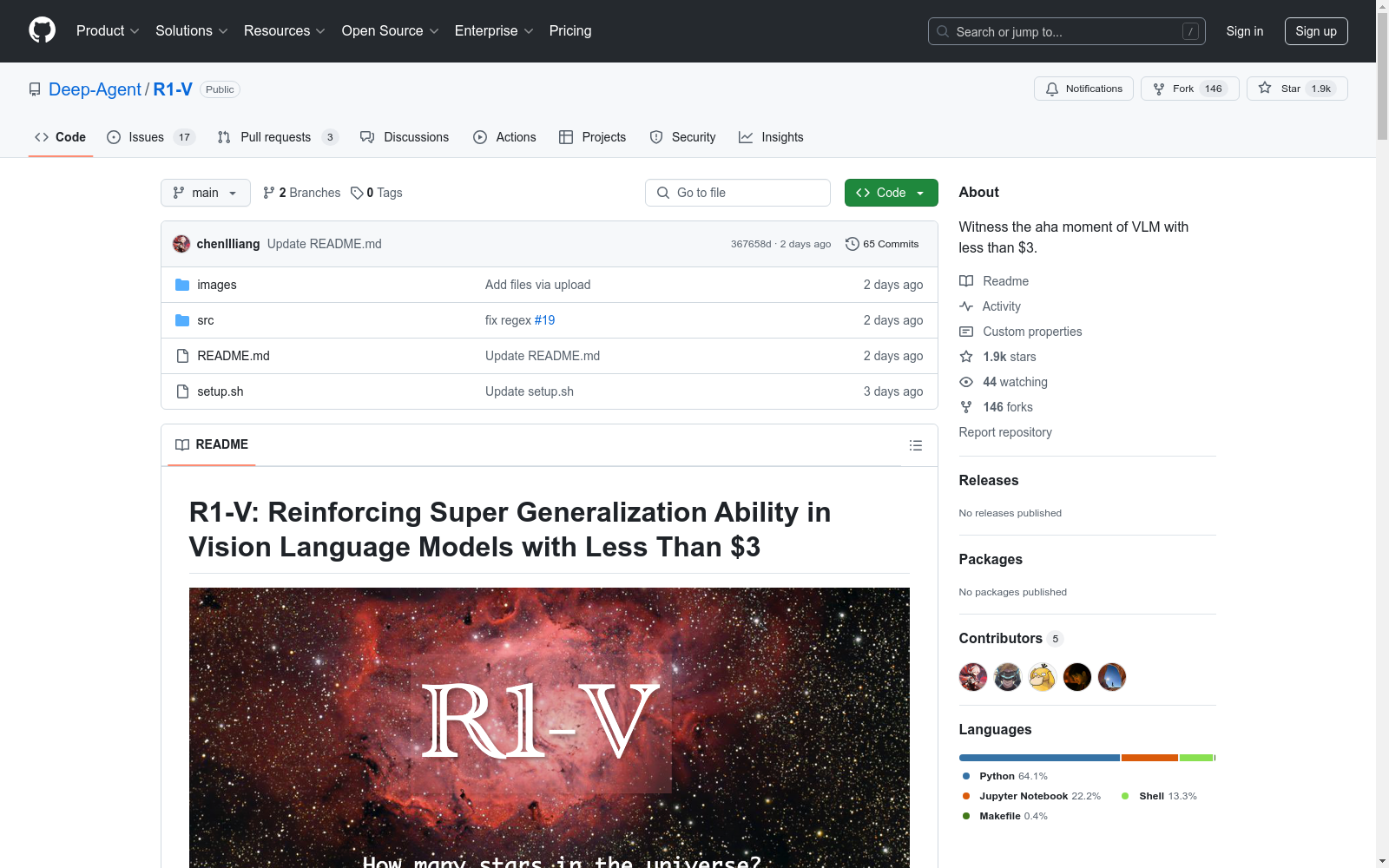Open the Releases section heading link
This screenshot has width=1389, height=868.
click(989, 480)
